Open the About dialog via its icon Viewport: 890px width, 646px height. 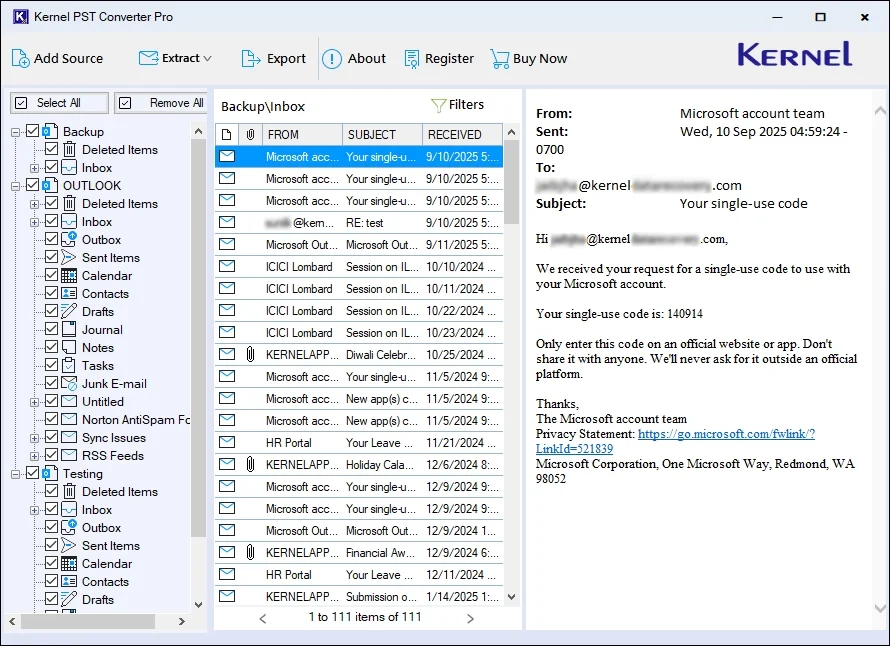pos(331,58)
